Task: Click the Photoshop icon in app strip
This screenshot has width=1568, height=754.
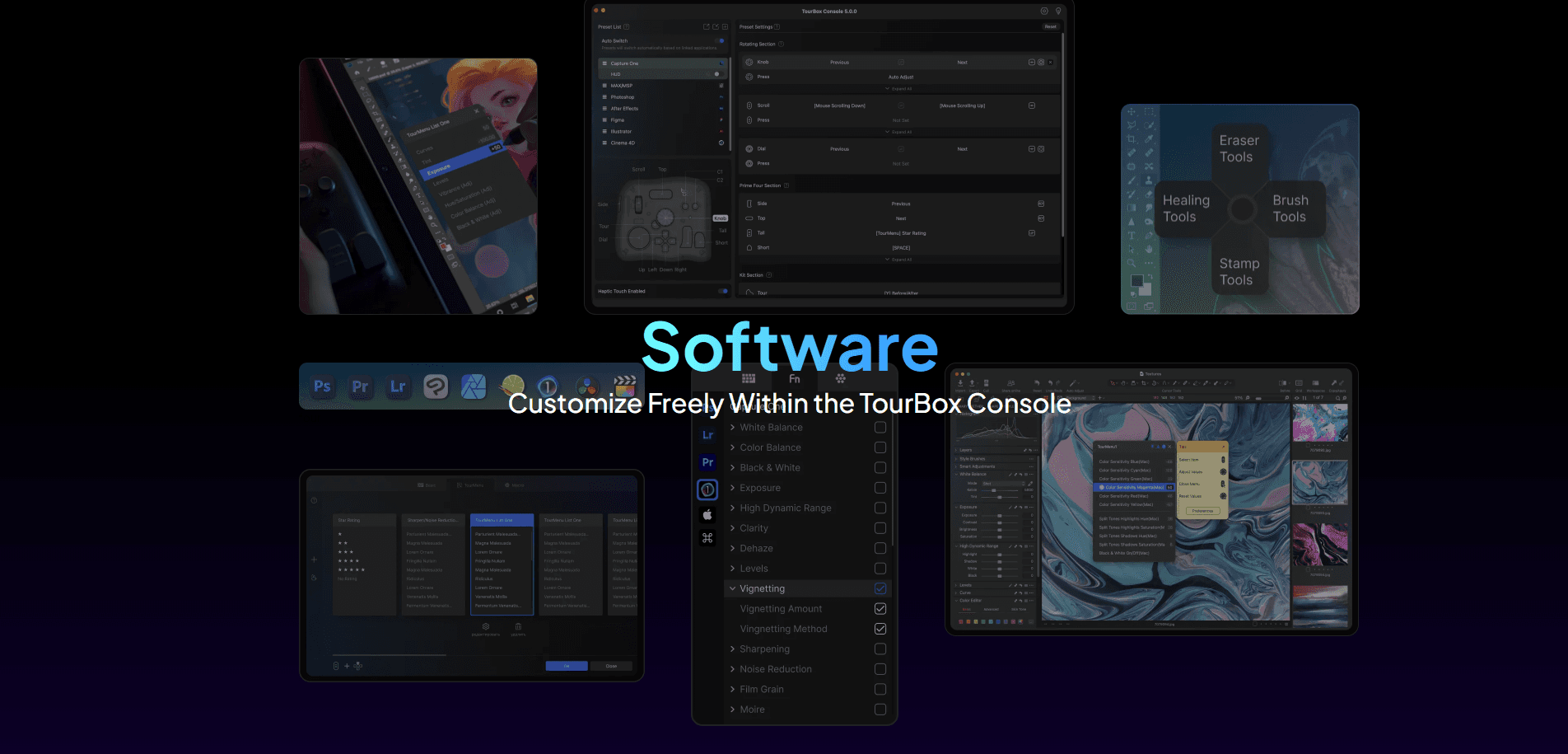Action: [322, 386]
